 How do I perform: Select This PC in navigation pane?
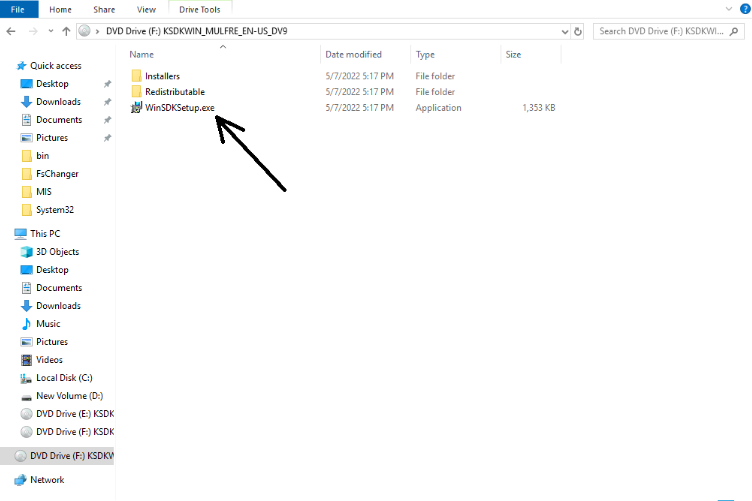click(x=45, y=233)
